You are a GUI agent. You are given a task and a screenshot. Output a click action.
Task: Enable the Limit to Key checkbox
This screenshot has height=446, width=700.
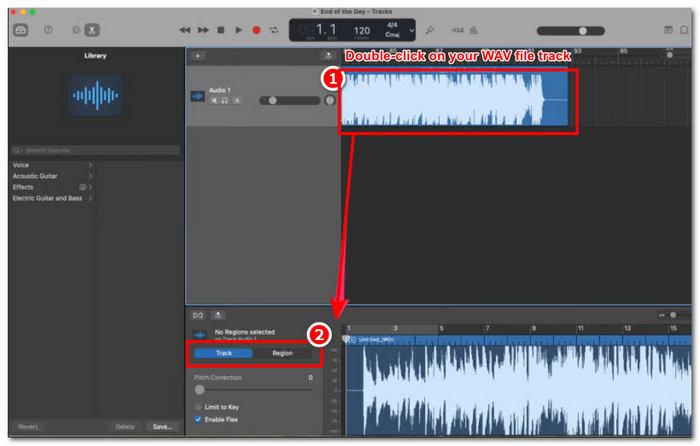198,407
